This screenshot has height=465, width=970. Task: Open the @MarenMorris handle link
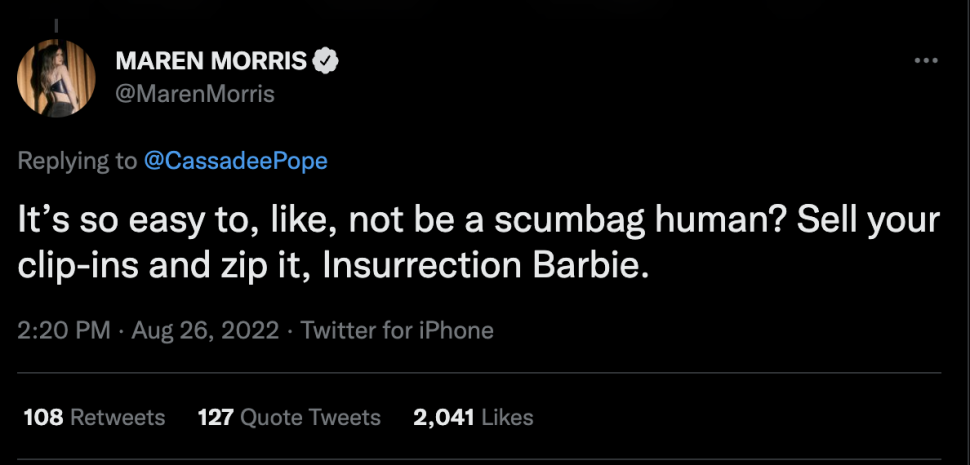click(195, 94)
